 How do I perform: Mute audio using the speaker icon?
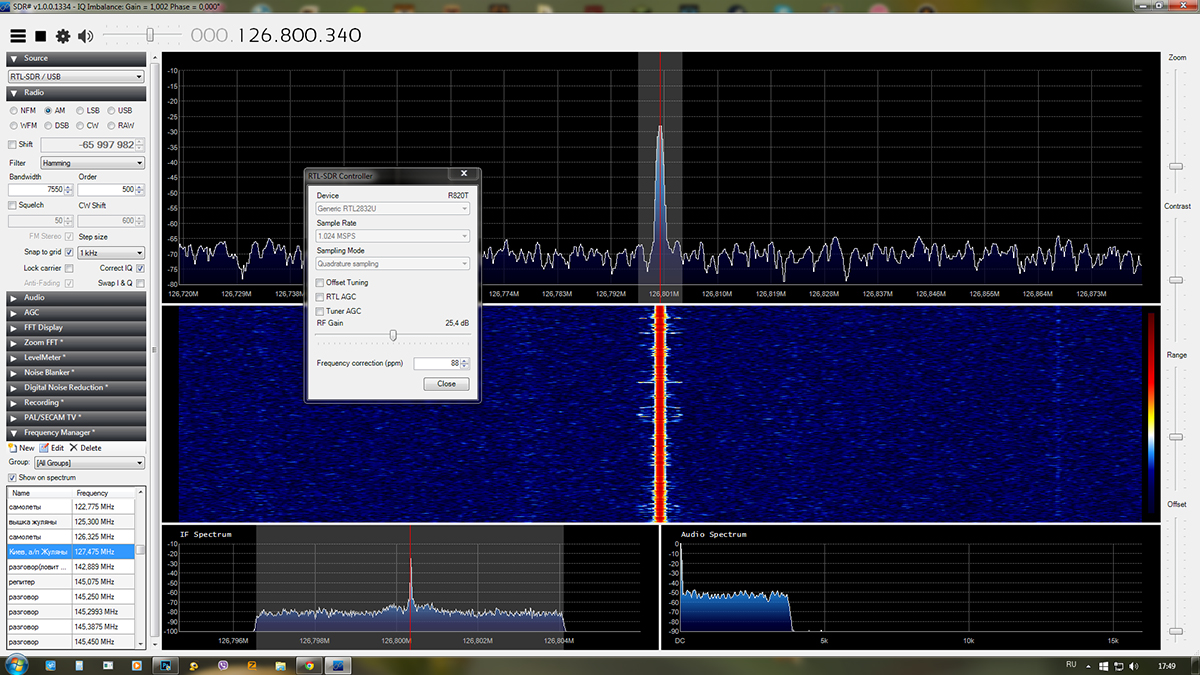(x=85, y=36)
